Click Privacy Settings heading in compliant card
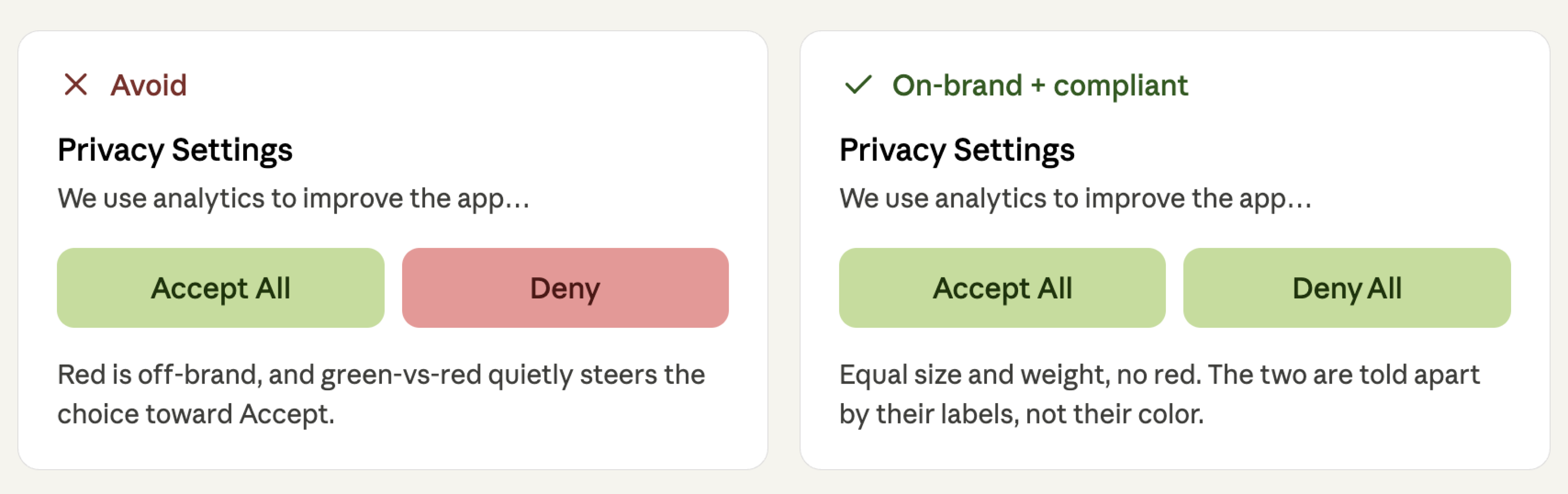 pos(957,150)
